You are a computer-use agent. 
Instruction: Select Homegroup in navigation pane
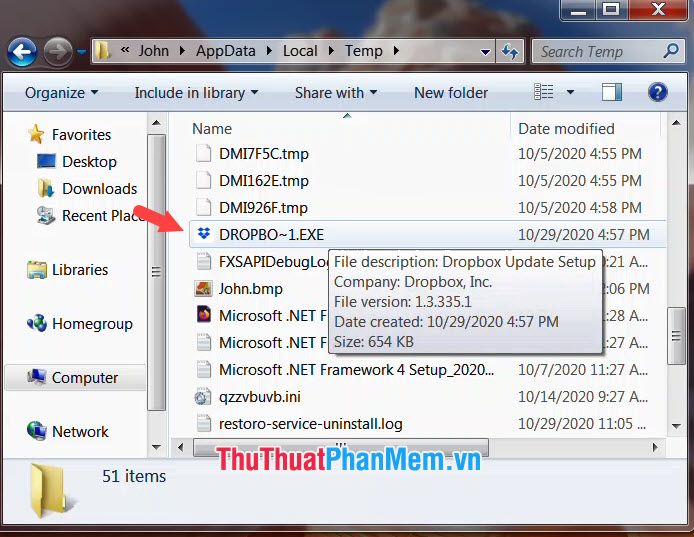pos(92,324)
